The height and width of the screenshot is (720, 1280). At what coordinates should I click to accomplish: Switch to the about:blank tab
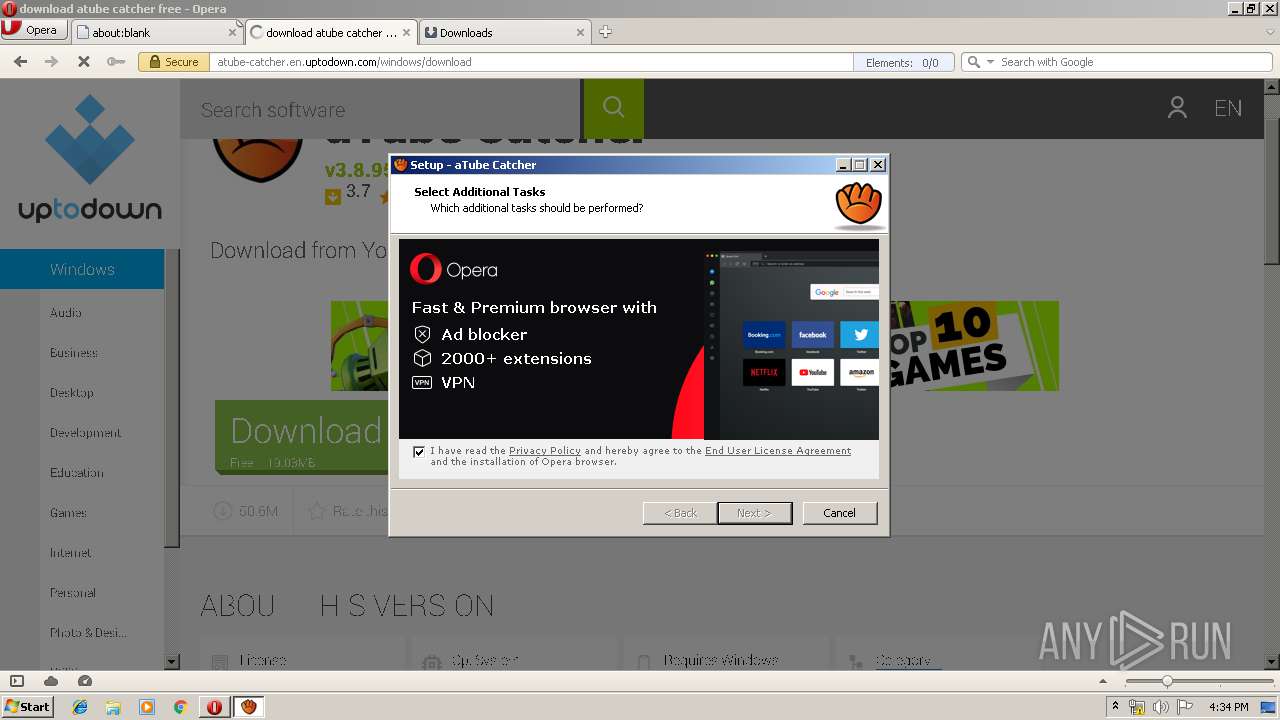coord(157,32)
